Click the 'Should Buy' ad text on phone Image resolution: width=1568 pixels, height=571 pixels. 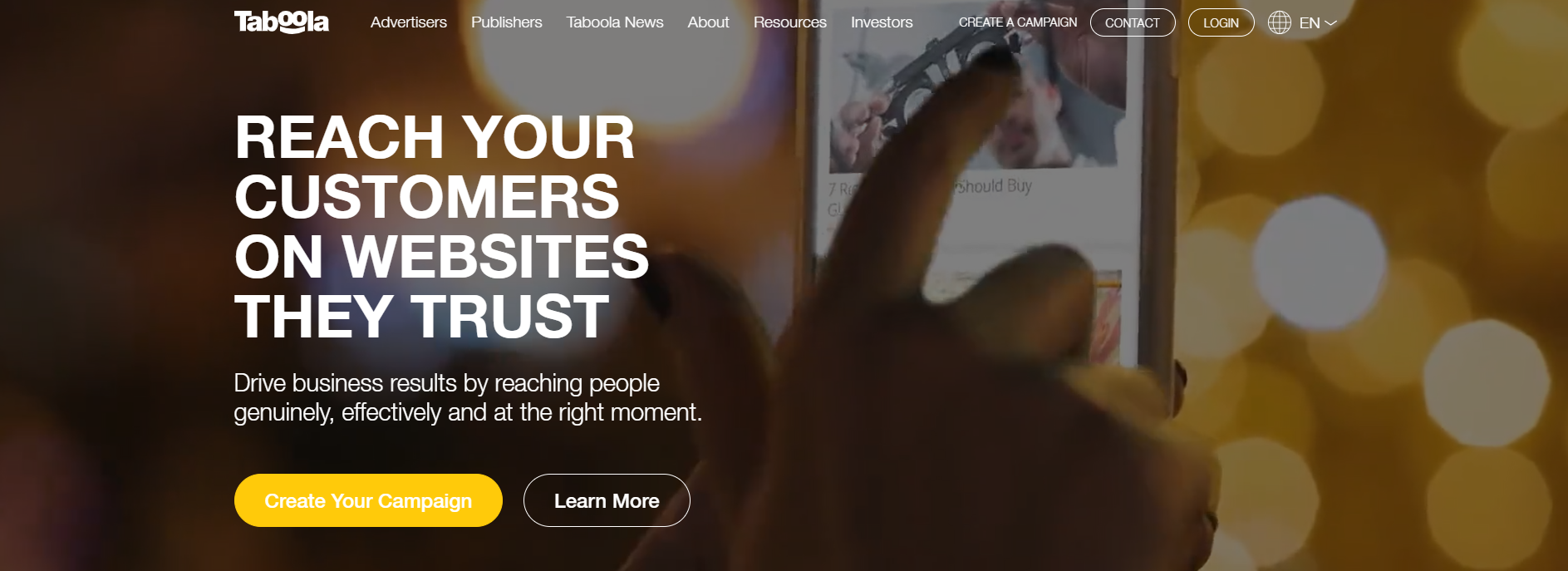tap(995, 185)
